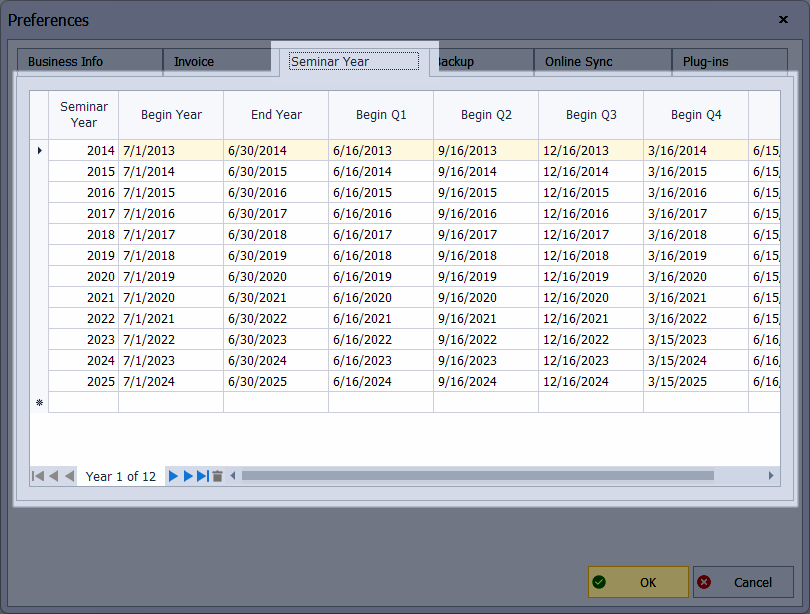Select Begin Year cell 7/1/2024

tap(171, 382)
